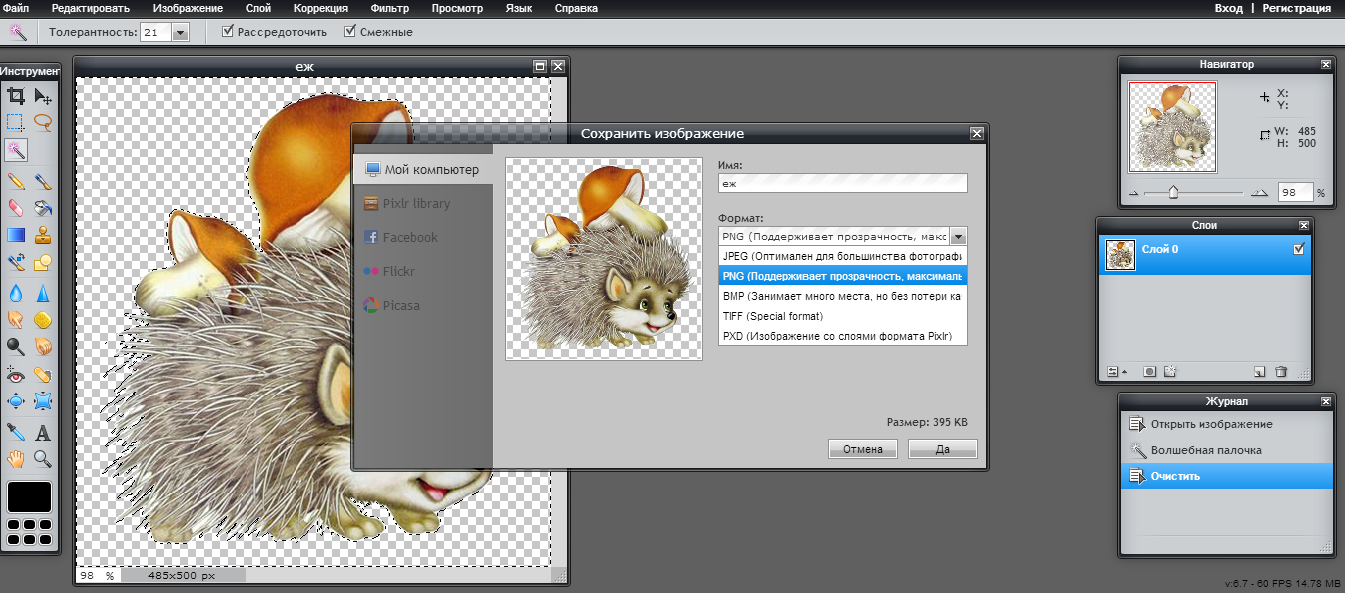
Task: Select the Colorpicker eyedropper tool
Action: [16, 432]
